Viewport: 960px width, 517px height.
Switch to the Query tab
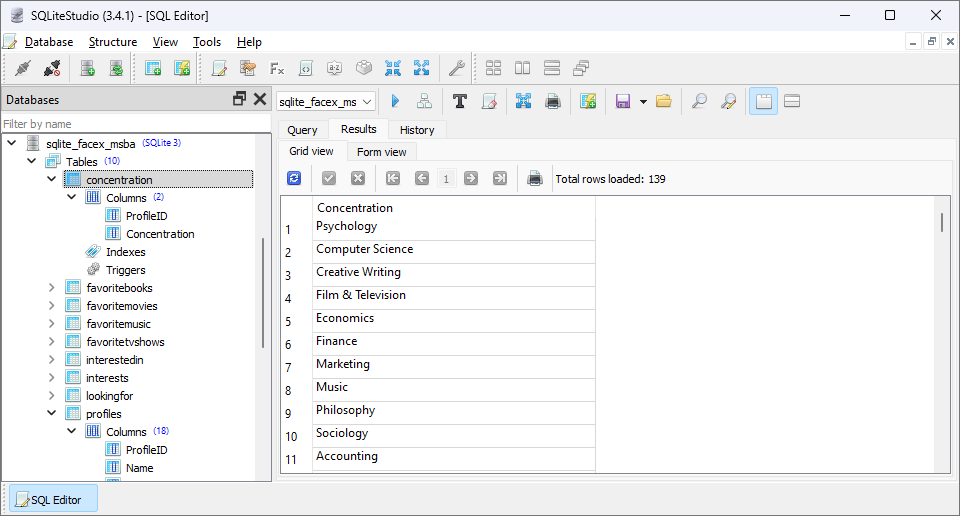tap(302, 130)
